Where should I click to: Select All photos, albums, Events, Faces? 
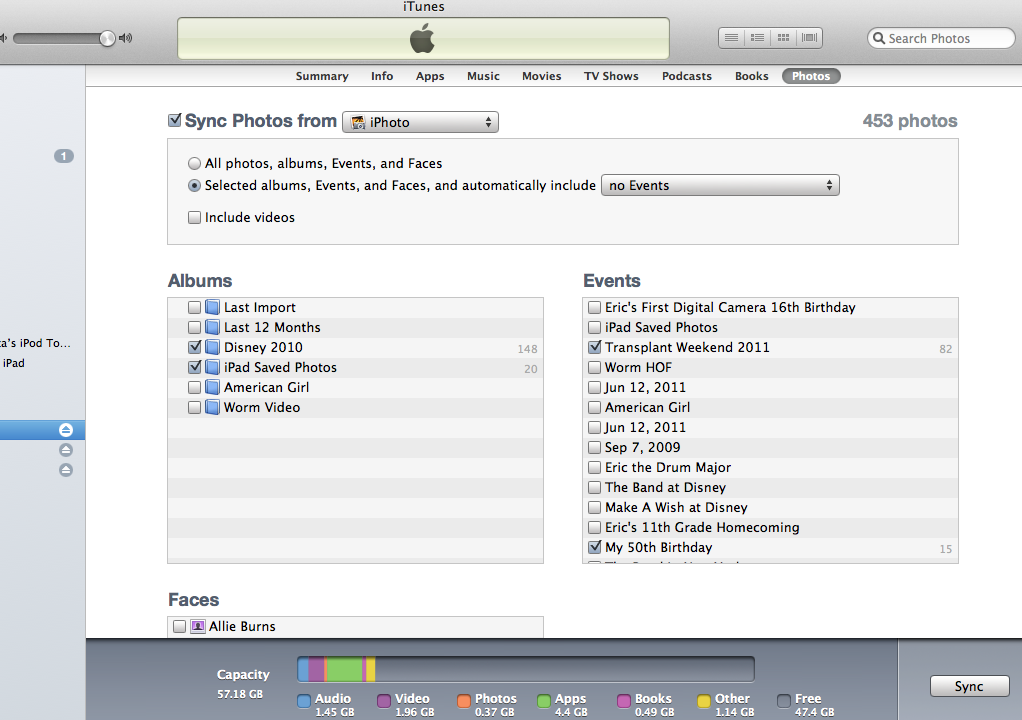click(x=194, y=164)
